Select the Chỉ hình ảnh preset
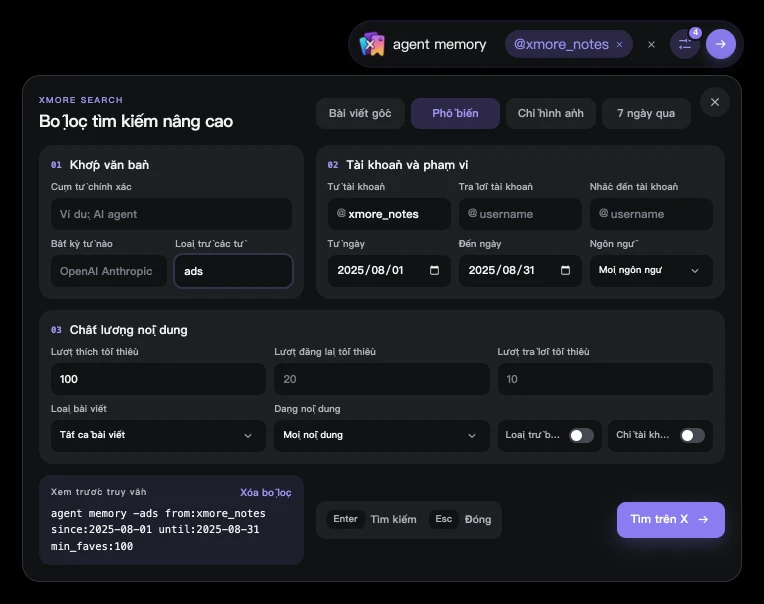Viewport: 764px width, 604px height. pyautogui.click(x=551, y=113)
